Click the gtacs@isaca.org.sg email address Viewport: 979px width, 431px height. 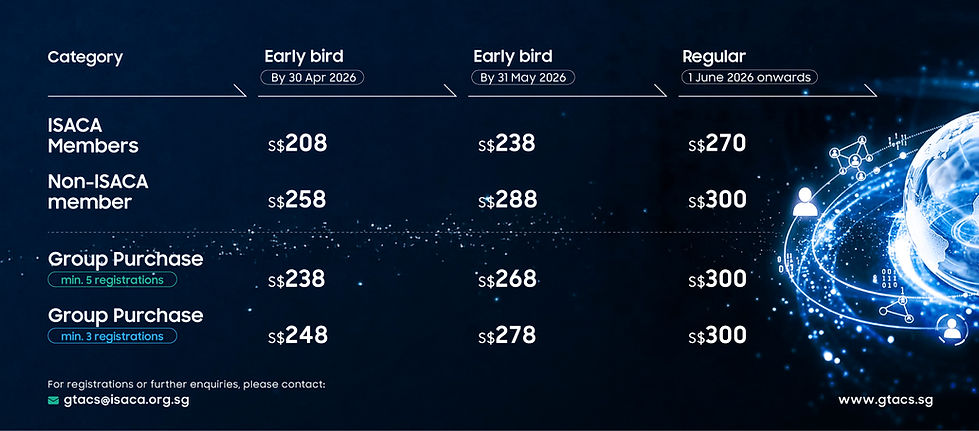[x=126, y=400]
